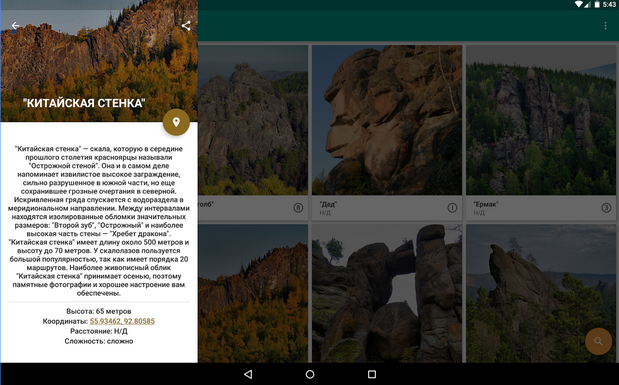Screen dimensions: 619x385
Task: Click the circled info icon on Дед card
Action: click(x=452, y=208)
